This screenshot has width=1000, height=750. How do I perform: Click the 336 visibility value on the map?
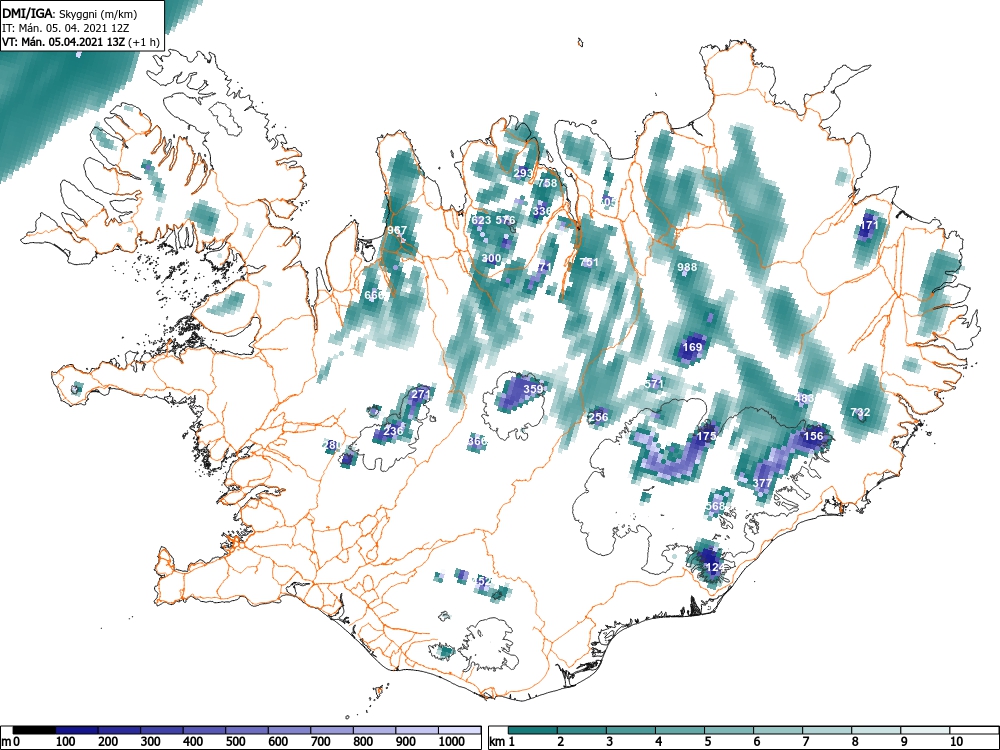pos(541,211)
